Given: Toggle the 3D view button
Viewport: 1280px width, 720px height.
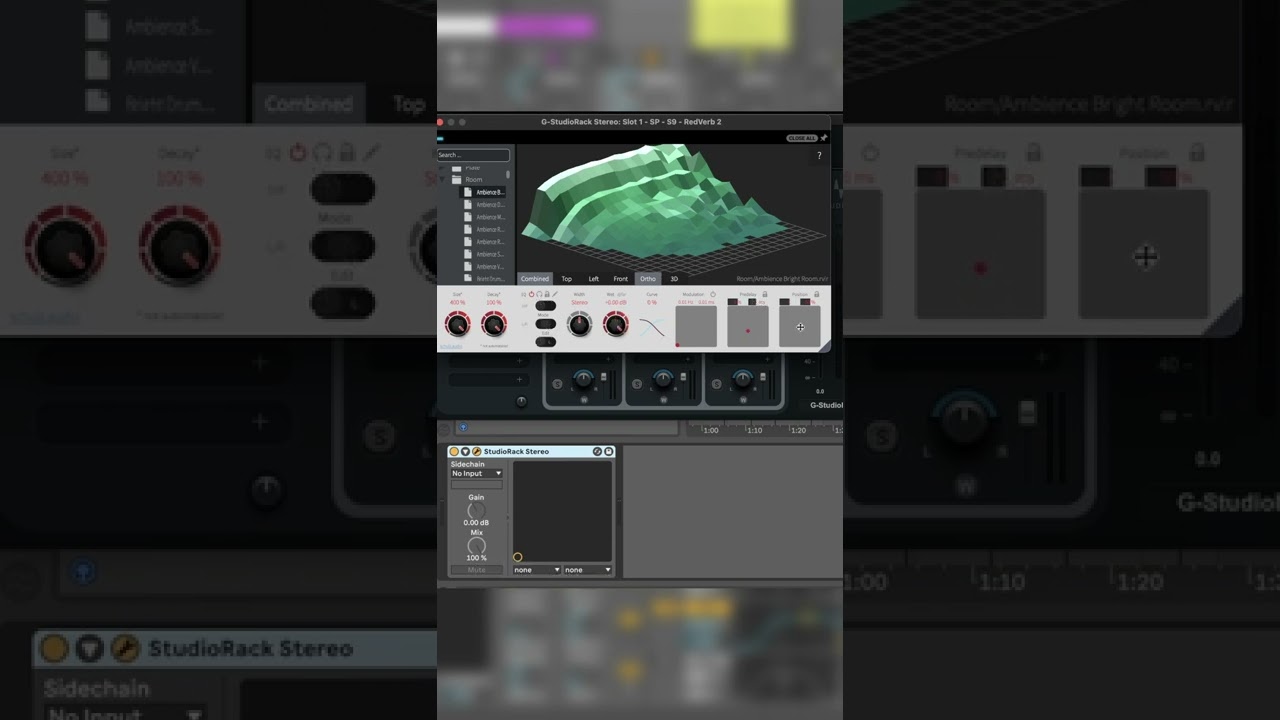Looking at the screenshot, I should pyautogui.click(x=674, y=279).
